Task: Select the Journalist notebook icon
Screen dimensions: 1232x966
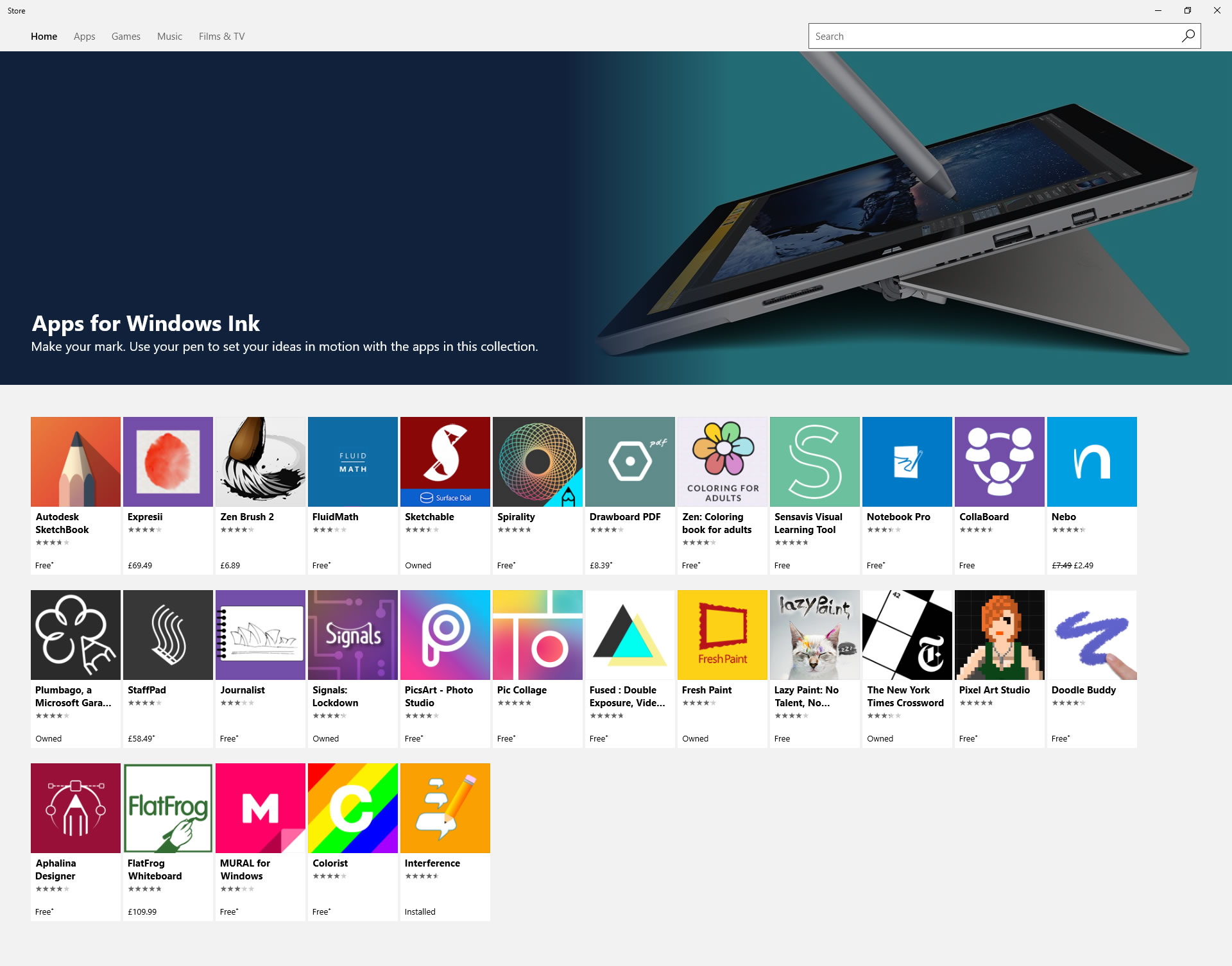Action: (261, 635)
